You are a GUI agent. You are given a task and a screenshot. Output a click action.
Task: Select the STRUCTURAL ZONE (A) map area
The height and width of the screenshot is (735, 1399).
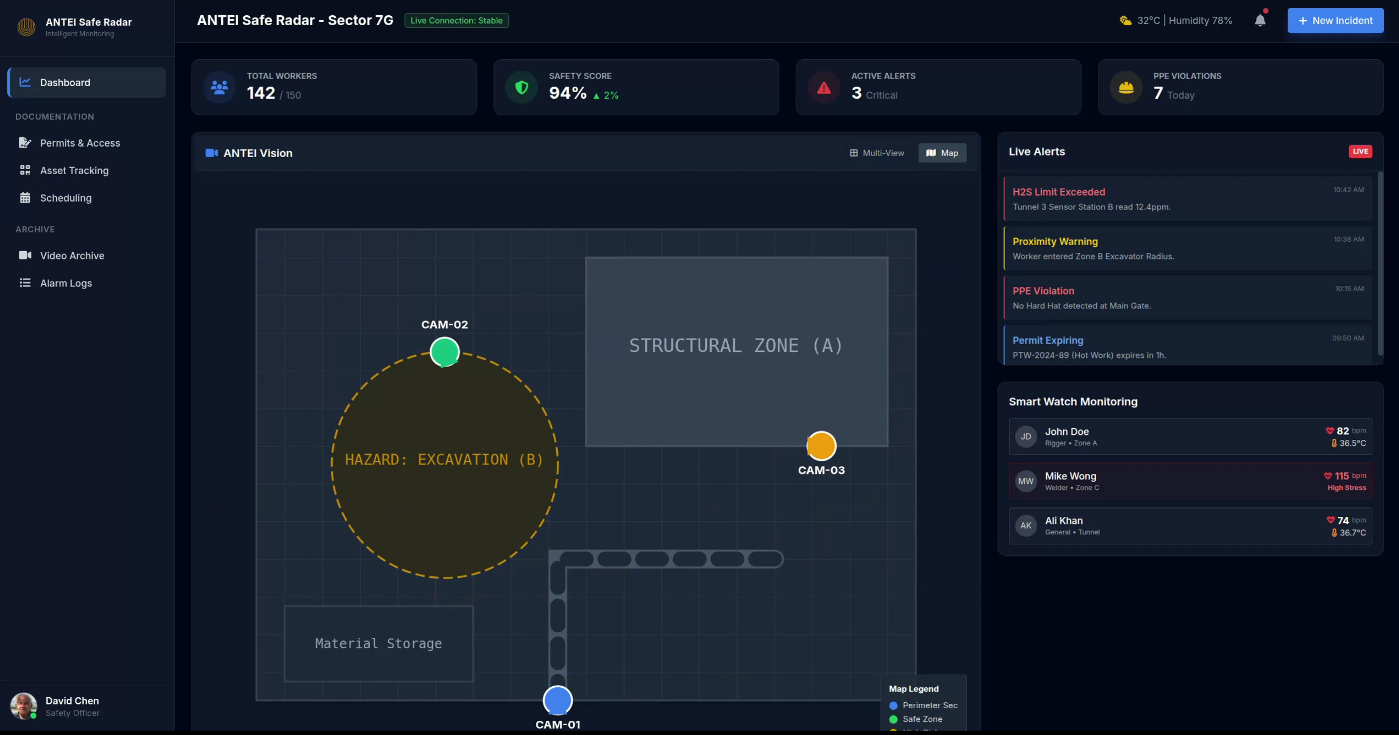point(737,351)
